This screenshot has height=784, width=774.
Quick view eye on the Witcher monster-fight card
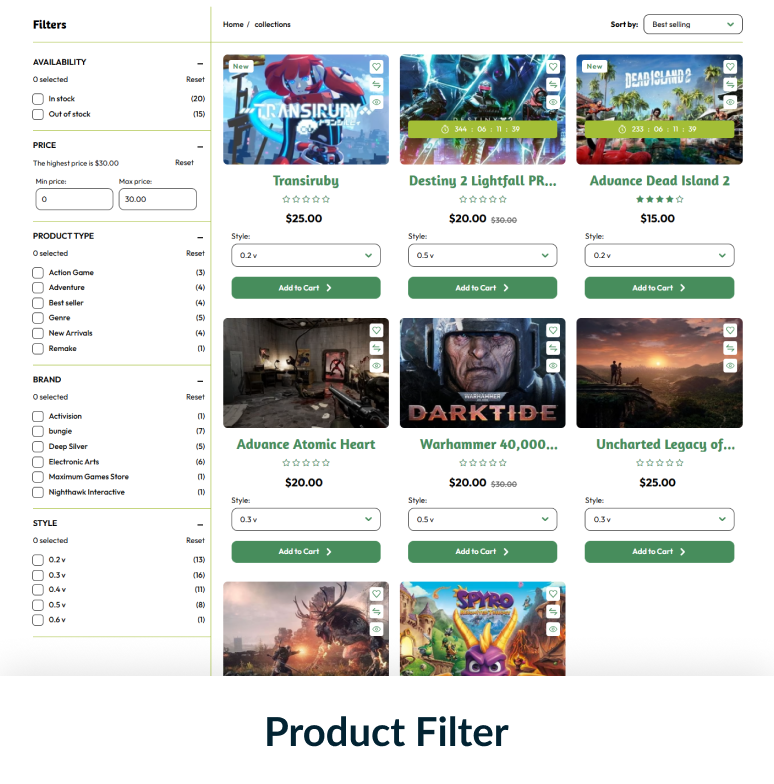376,630
